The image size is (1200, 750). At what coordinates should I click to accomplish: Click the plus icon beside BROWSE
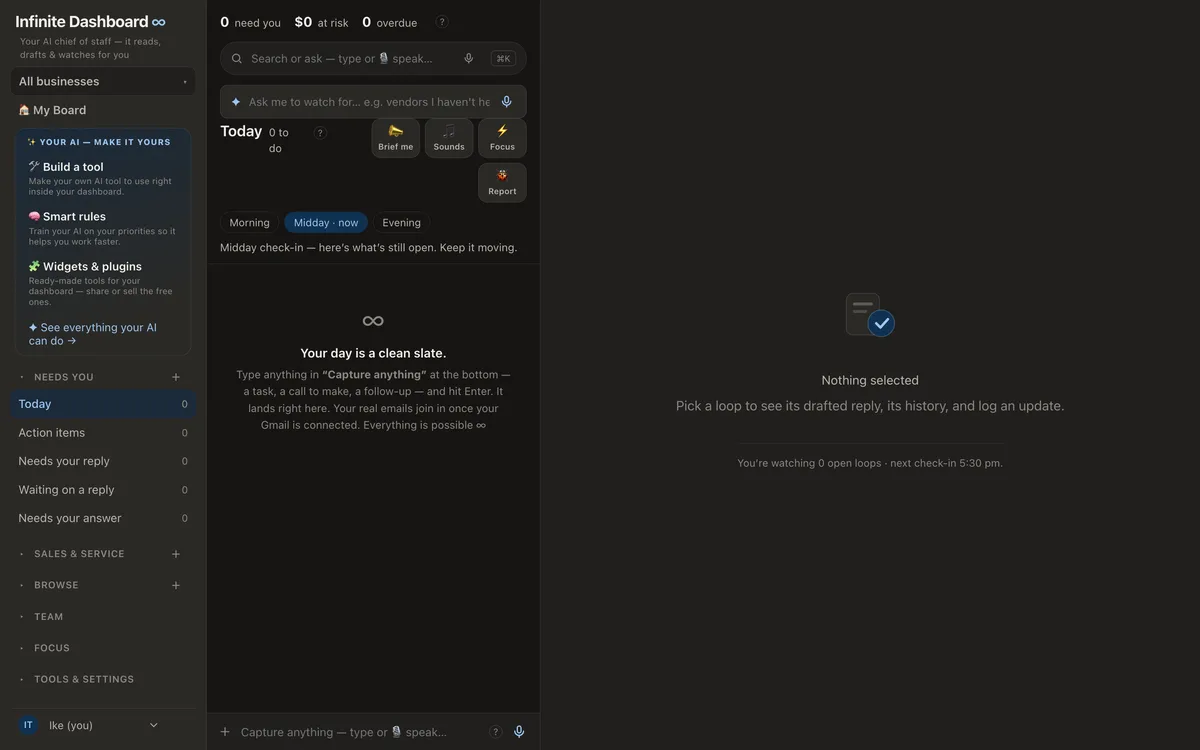tap(176, 585)
